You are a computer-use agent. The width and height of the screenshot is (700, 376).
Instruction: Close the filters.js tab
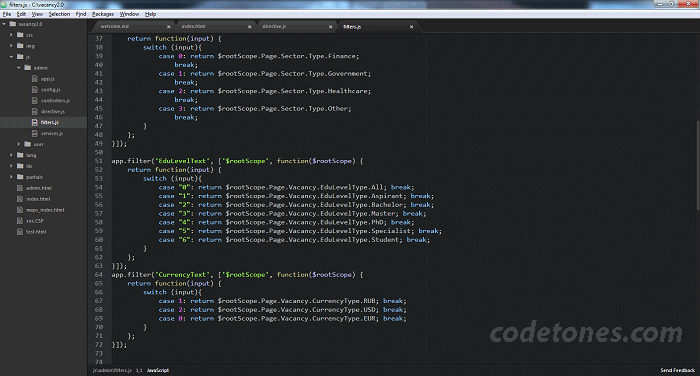[x=411, y=27]
